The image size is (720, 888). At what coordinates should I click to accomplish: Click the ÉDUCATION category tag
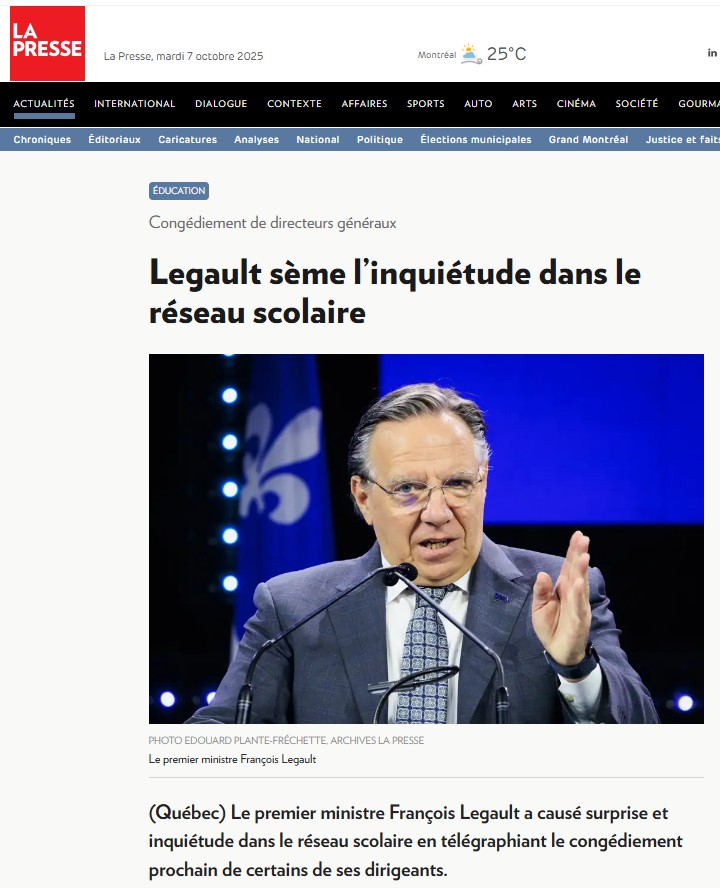[179, 191]
